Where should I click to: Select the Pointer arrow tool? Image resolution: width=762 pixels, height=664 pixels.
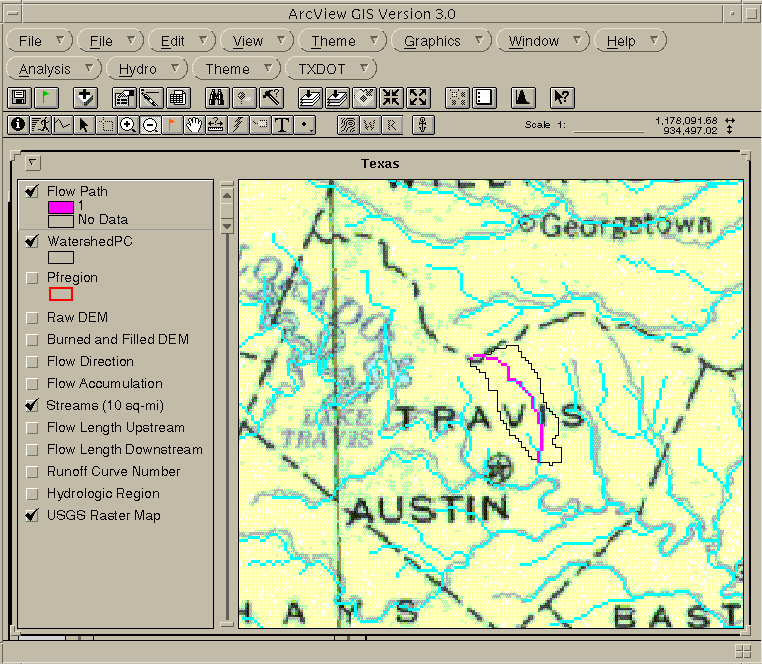click(84, 125)
